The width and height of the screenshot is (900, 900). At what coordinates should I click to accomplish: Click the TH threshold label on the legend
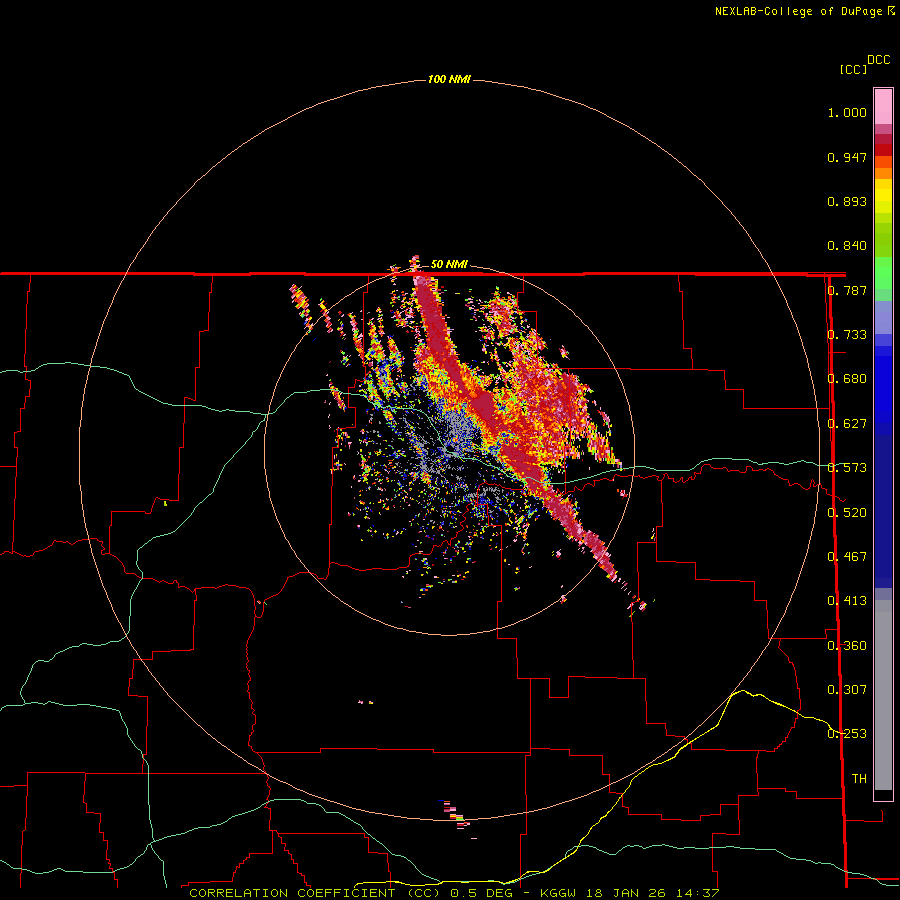point(859,779)
